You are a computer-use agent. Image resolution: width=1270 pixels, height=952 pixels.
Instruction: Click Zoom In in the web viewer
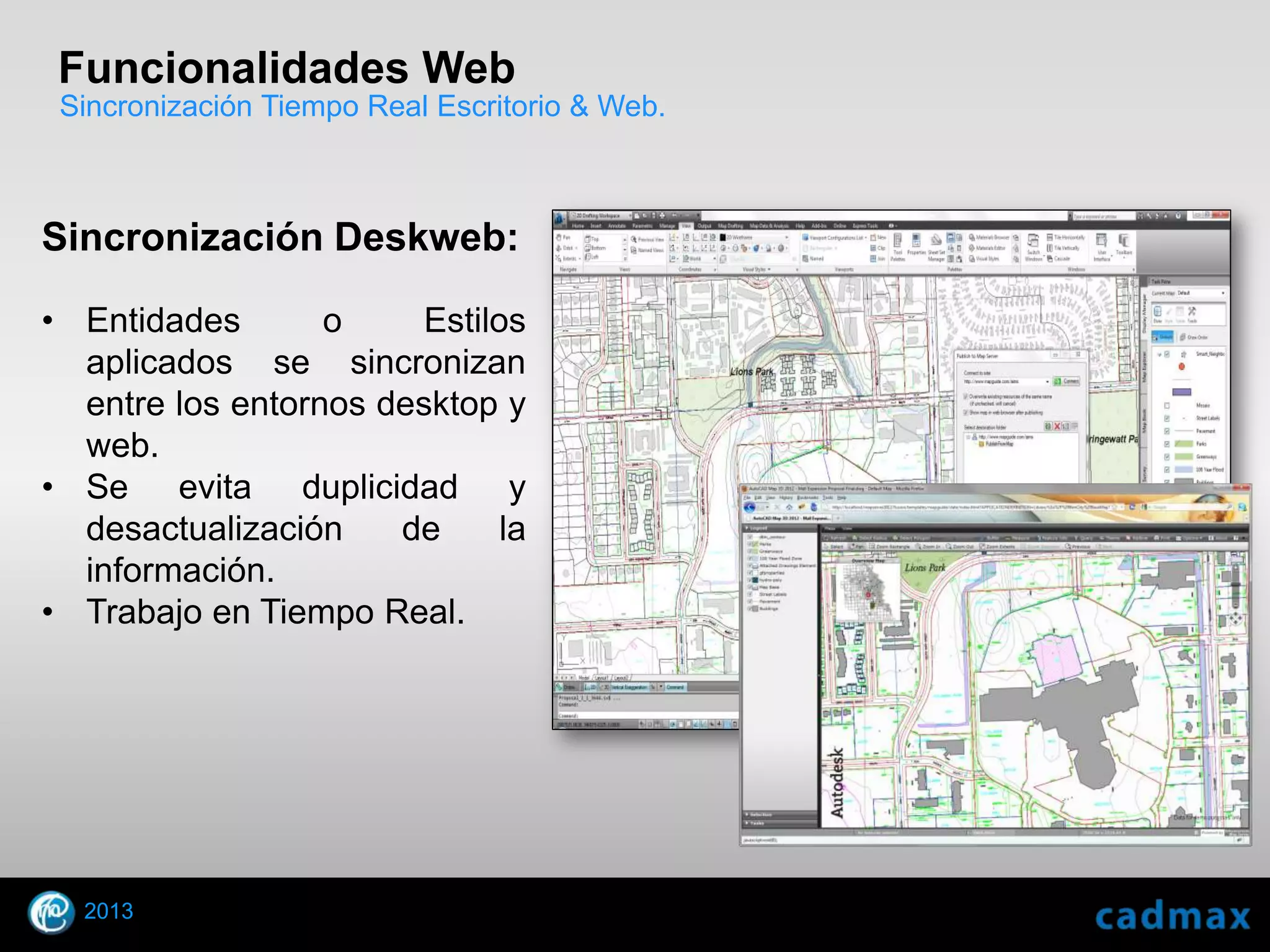pos(928,547)
